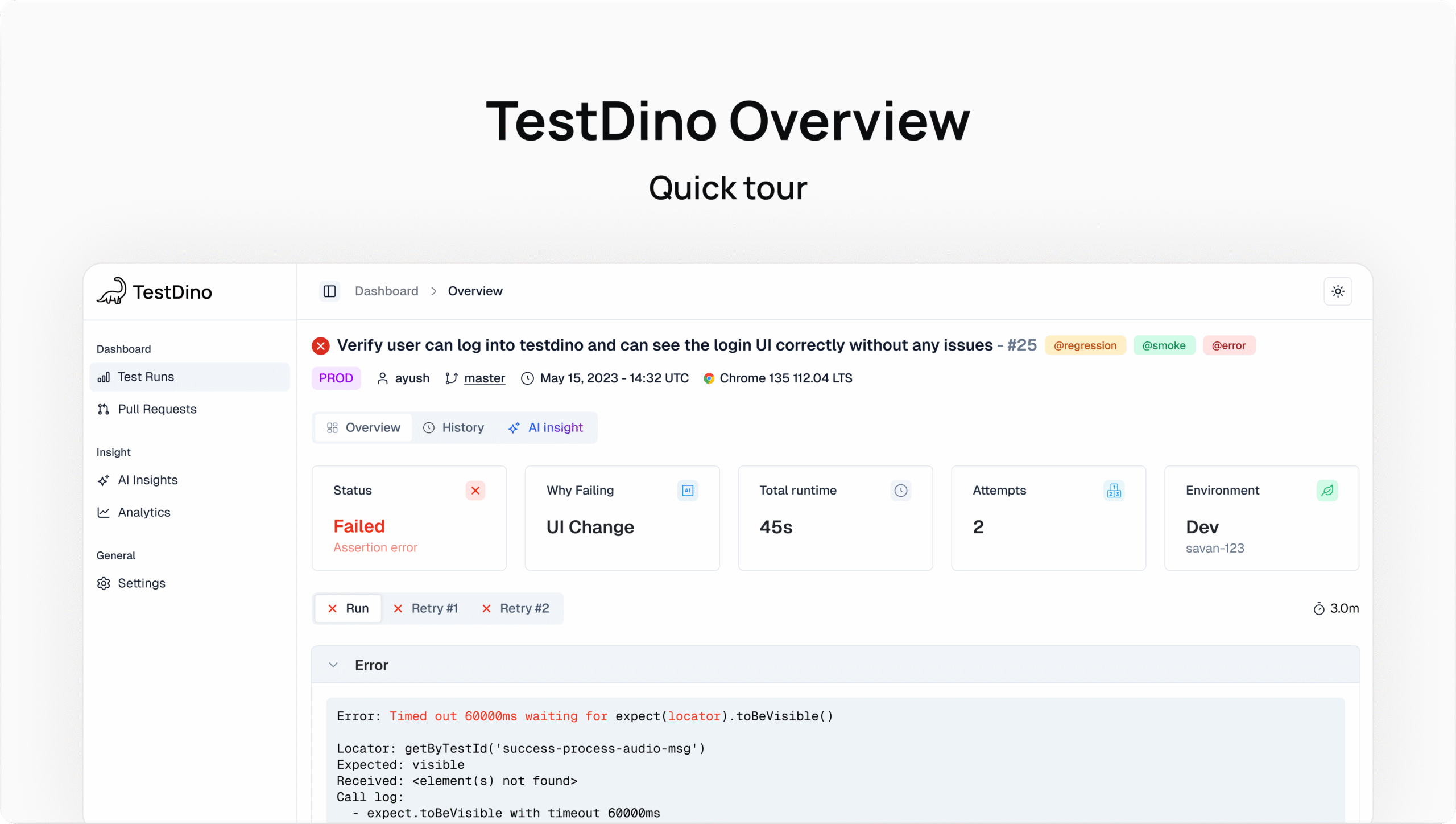Click the leaf icon on the Environment card
This screenshot has width=1456, height=824.
tap(1327, 490)
